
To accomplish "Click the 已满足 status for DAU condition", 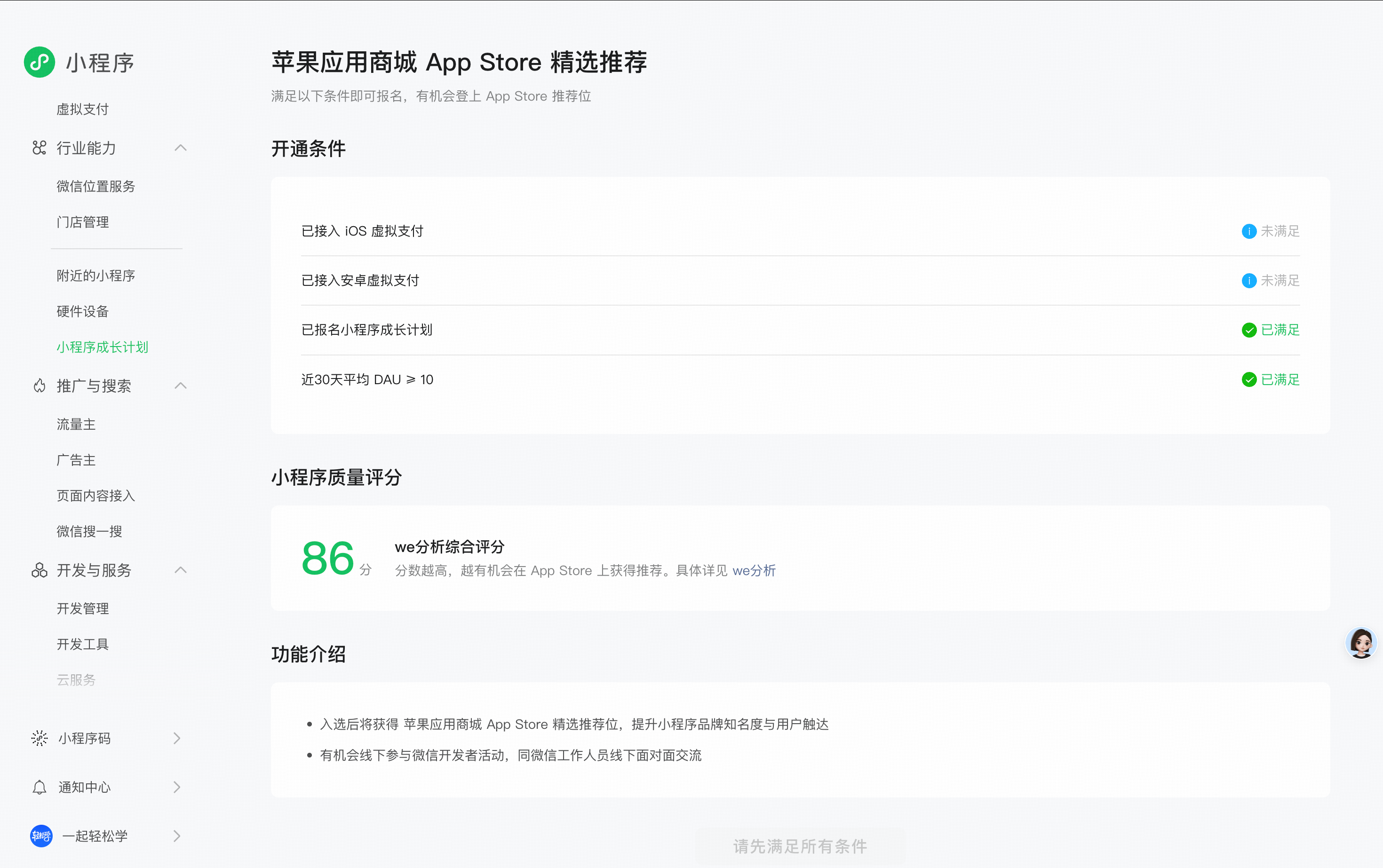I will tap(1280, 379).
